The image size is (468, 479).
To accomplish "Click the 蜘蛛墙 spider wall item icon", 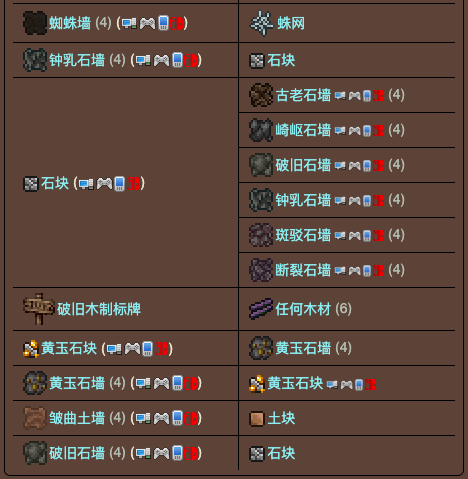I will 35,23.
